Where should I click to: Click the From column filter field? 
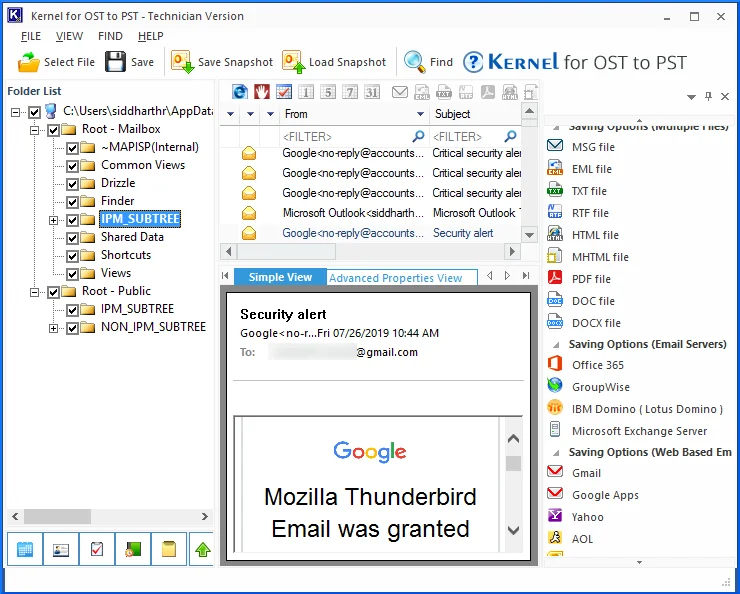[x=354, y=137]
